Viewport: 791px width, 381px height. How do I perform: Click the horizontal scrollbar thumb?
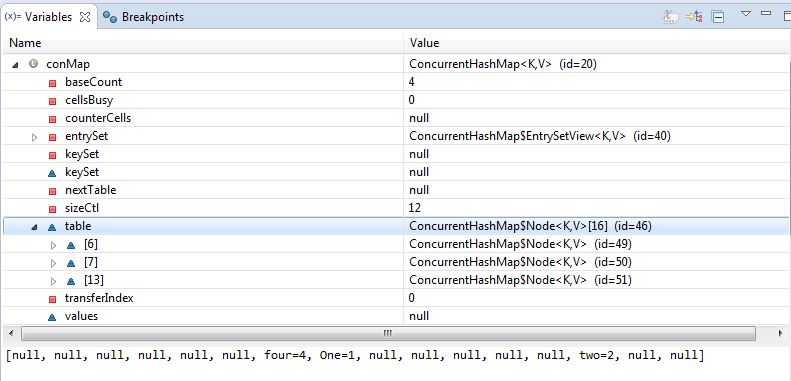point(388,333)
